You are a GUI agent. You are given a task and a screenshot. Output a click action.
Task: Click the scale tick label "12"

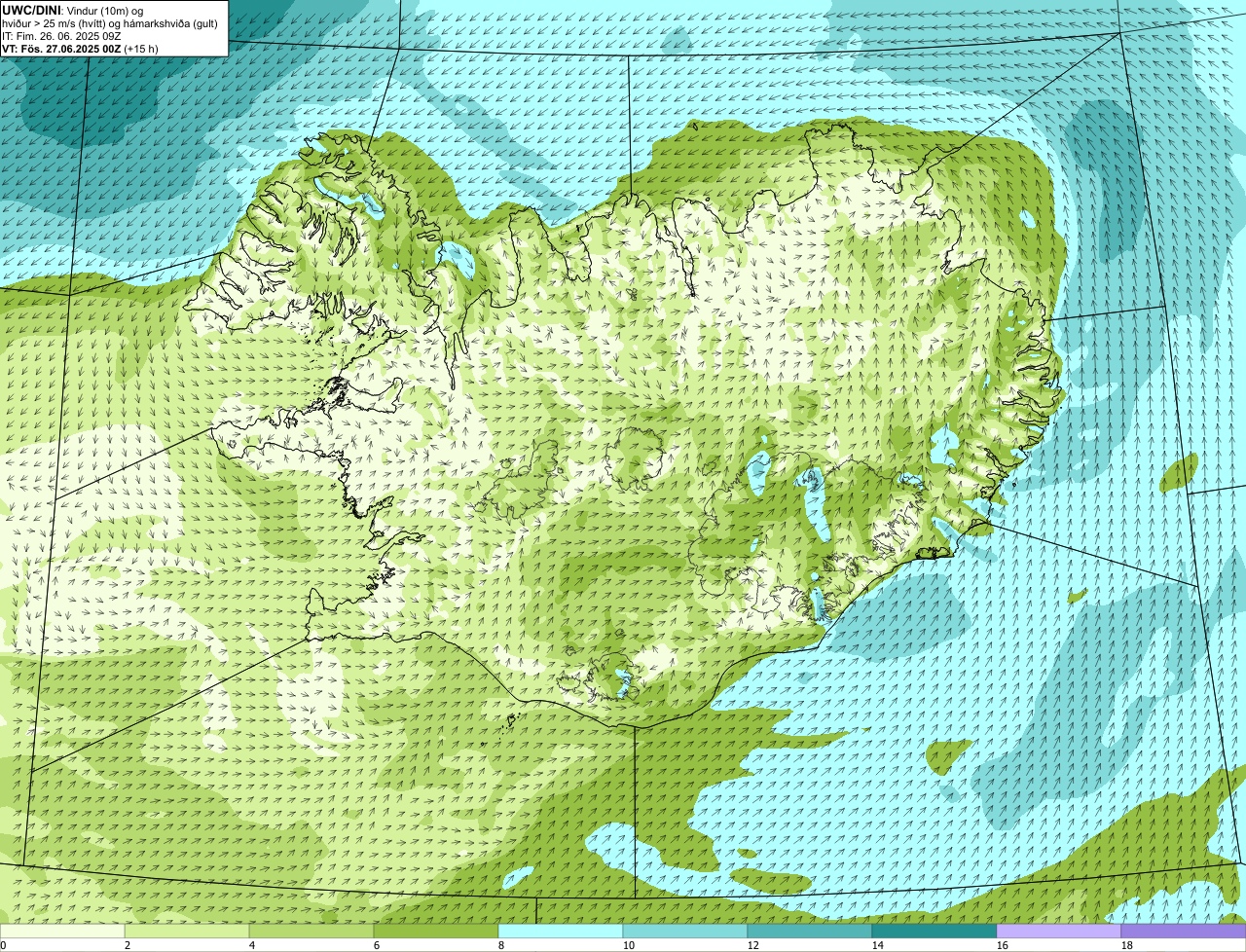point(752,945)
